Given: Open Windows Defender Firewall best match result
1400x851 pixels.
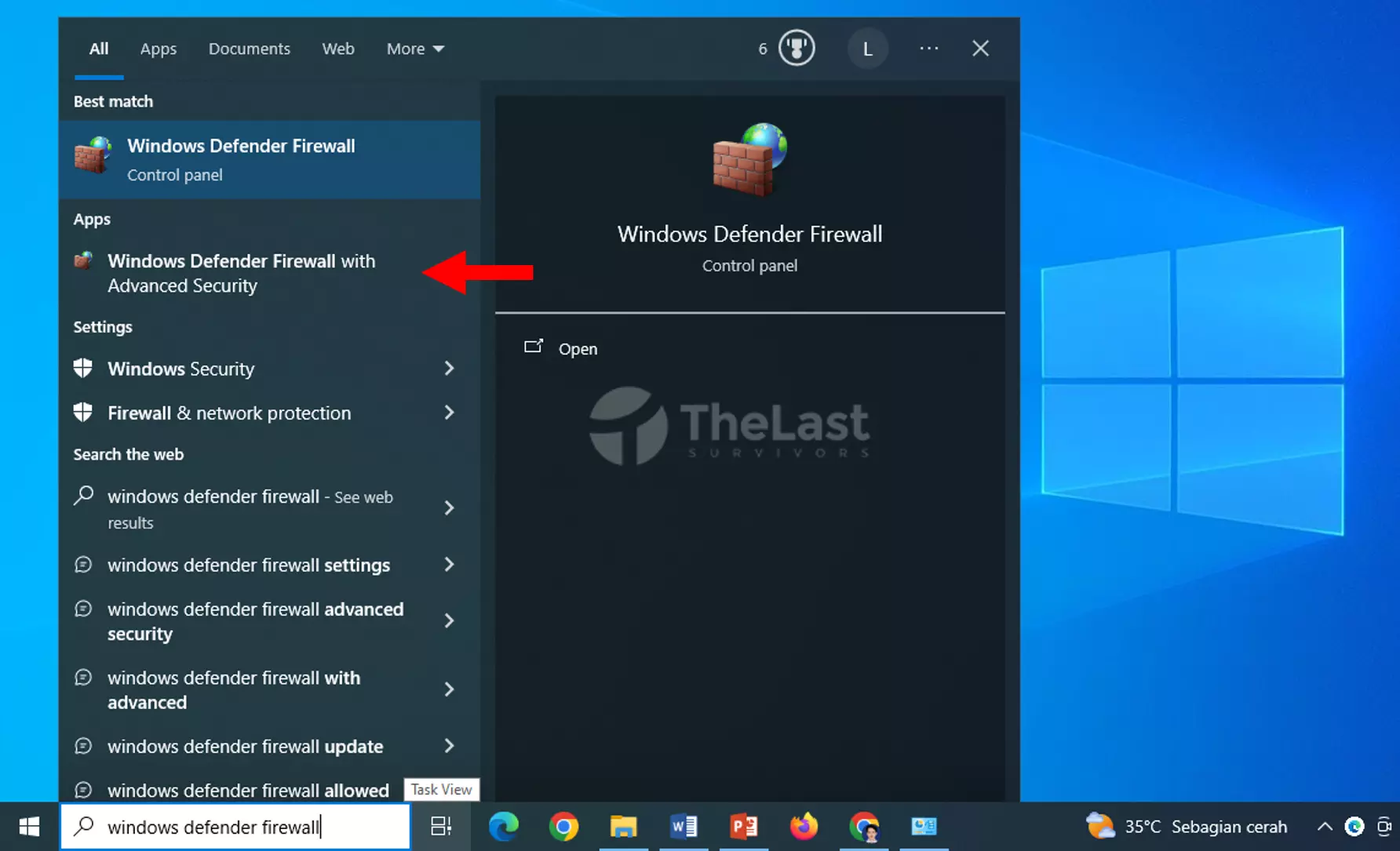Looking at the screenshot, I should pos(269,159).
